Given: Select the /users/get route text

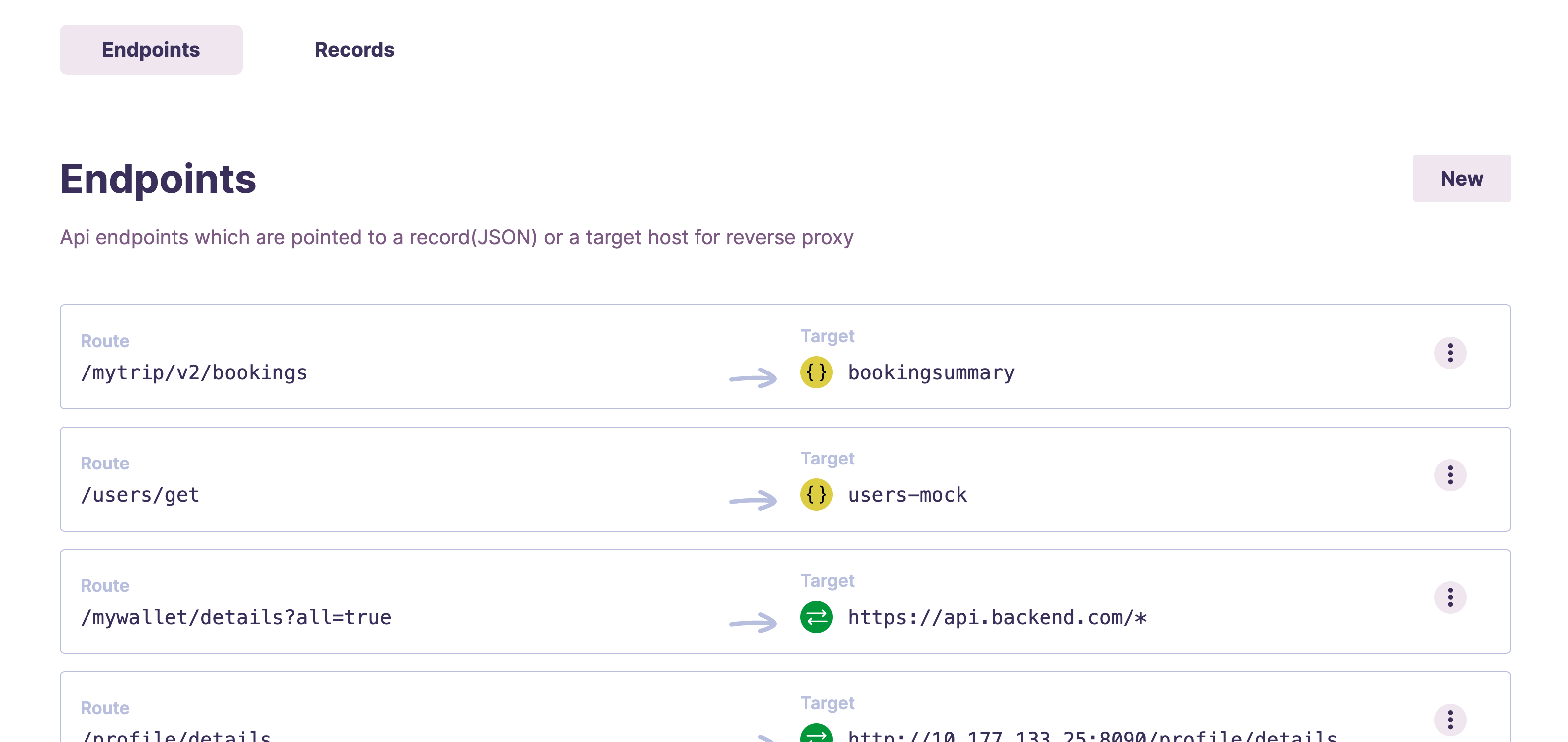Looking at the screenshot, I should (x=141, y=495).
